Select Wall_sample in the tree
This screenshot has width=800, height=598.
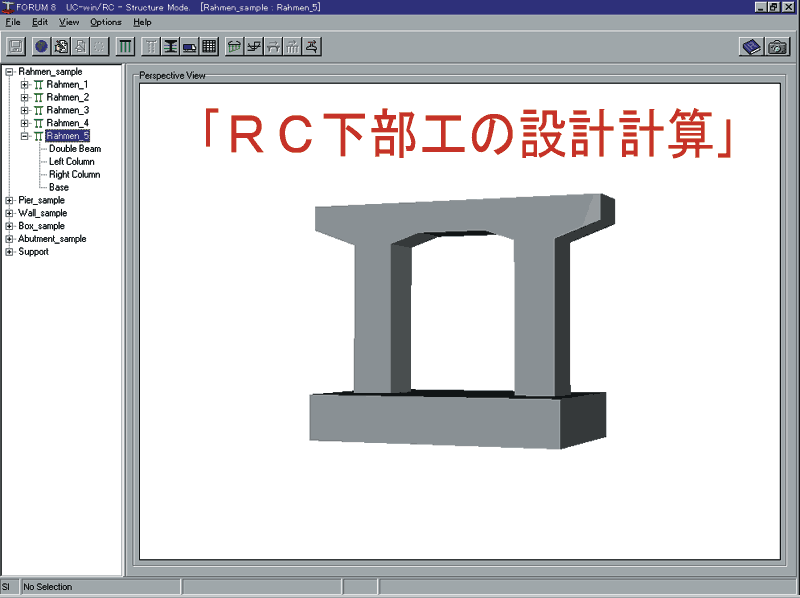click(x=42, y=213)
